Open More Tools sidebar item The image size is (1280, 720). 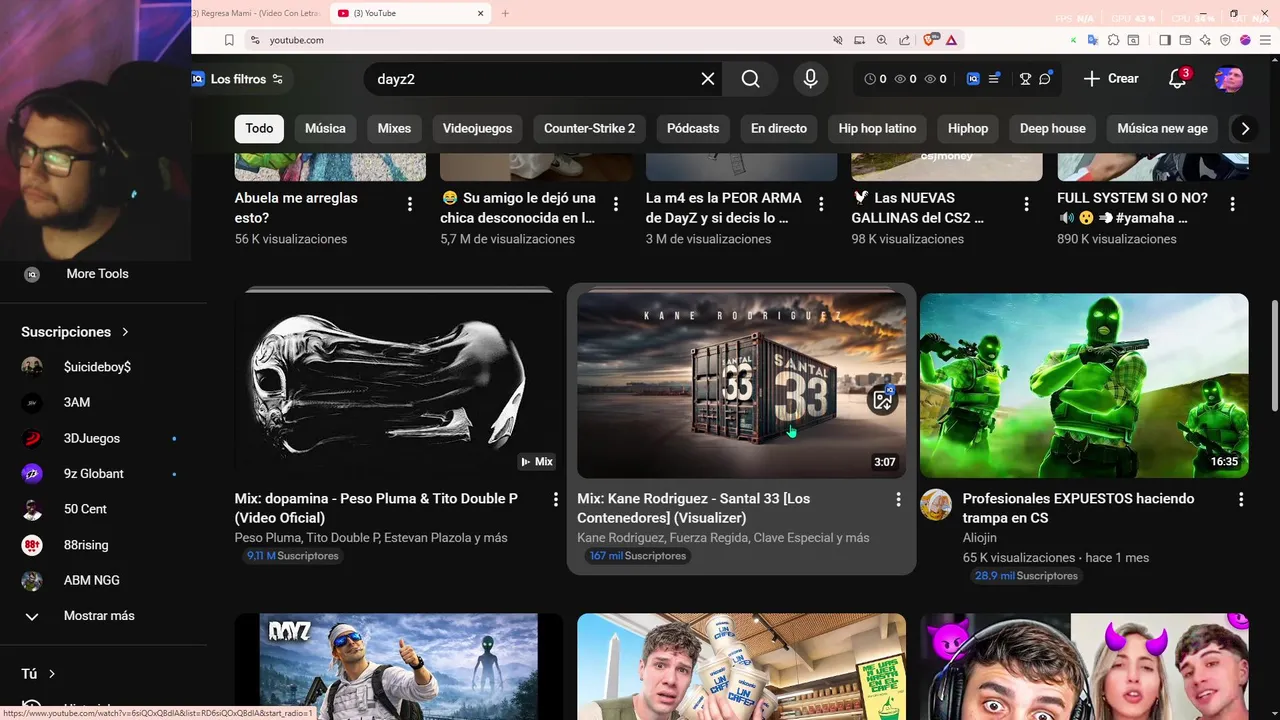[98, 274]
